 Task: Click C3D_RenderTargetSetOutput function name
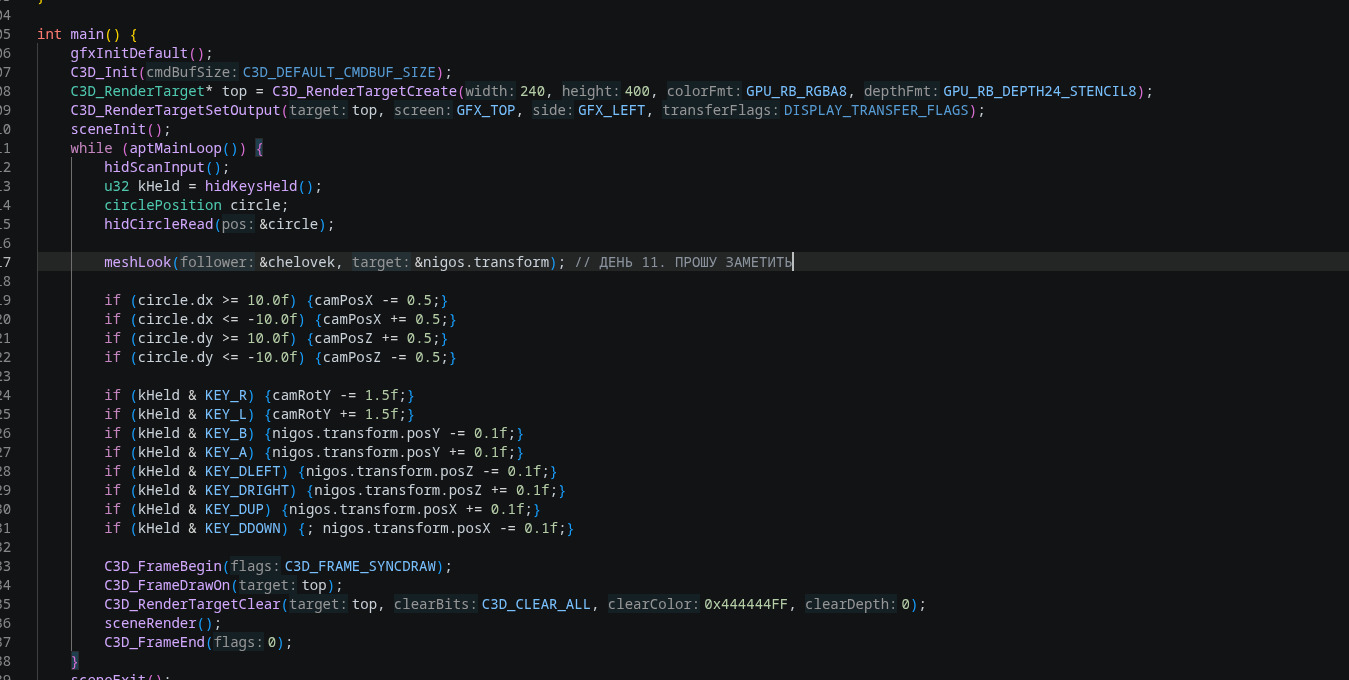tap(175, 110)
